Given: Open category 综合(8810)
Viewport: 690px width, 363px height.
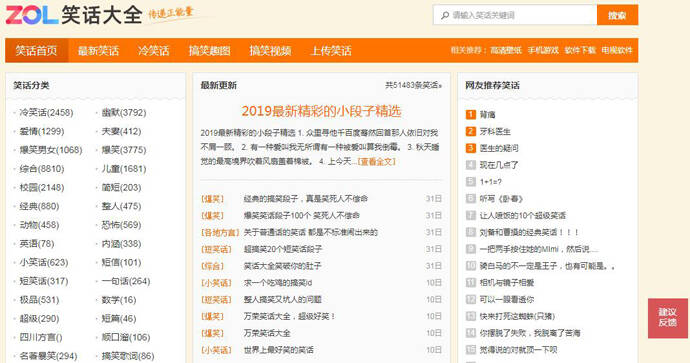Looking at the screenshot, I should point(42,169).
